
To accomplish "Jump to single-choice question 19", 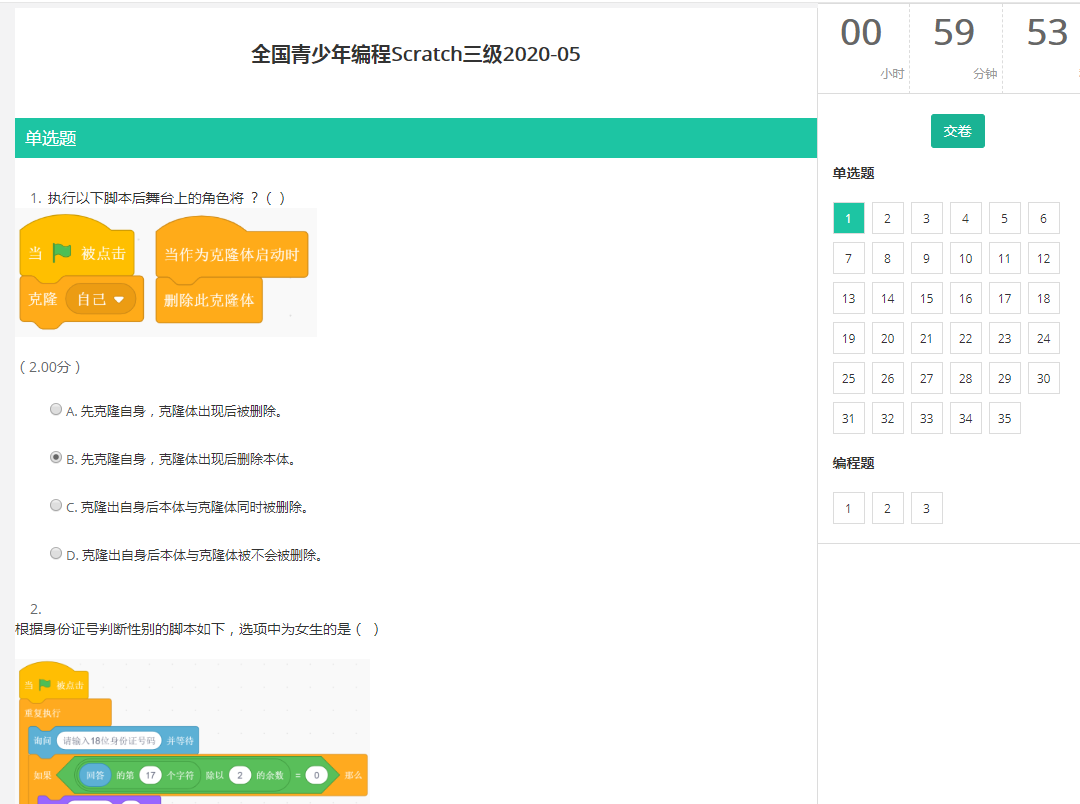I will pos(849,338).
